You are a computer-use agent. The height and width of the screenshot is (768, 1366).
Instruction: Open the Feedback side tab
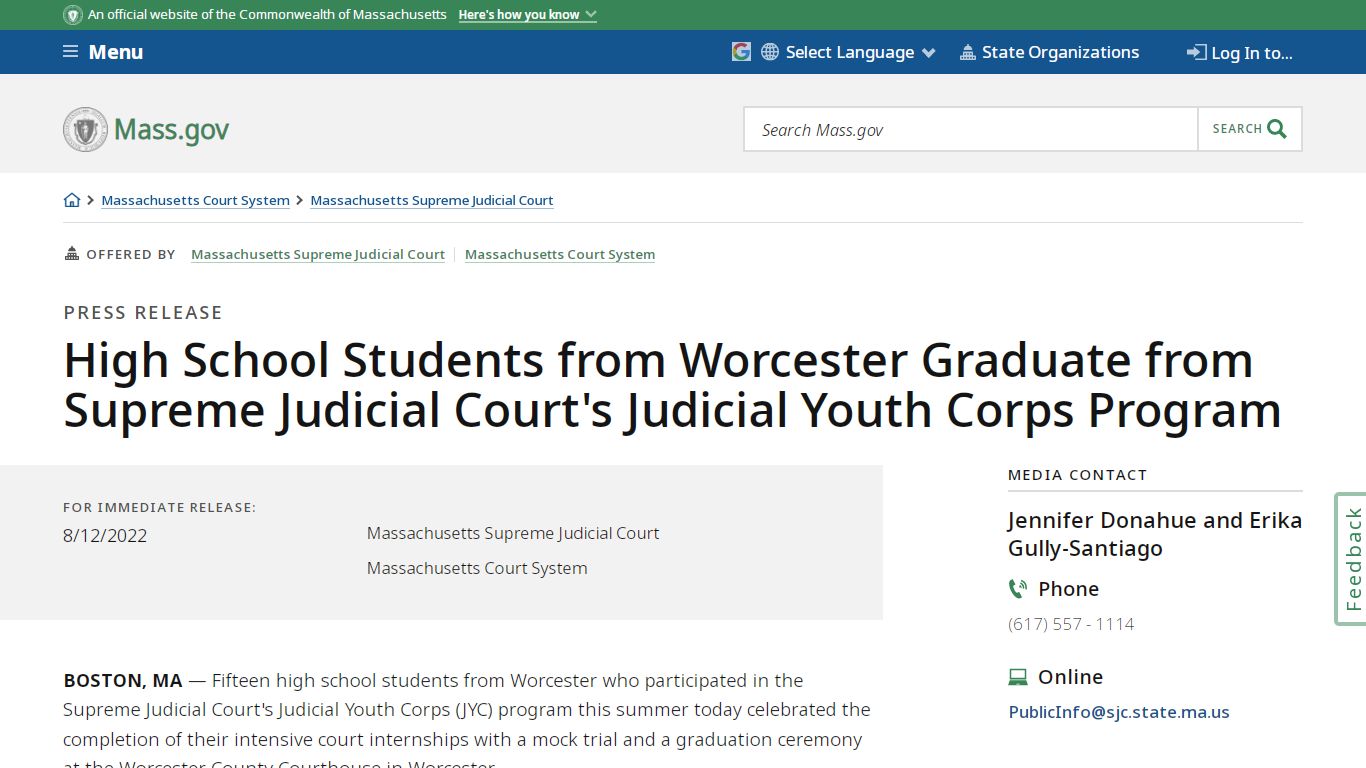(1352, 559)
